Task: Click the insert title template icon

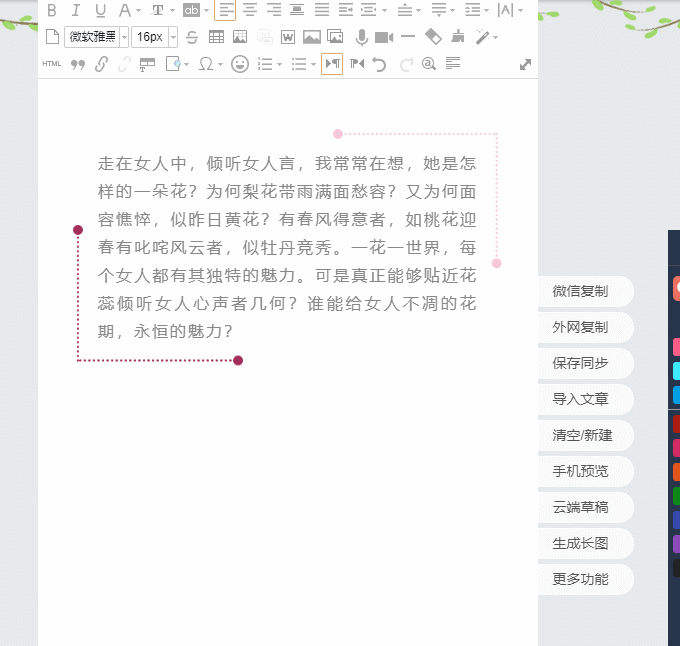Action: (x=147, y=64)
